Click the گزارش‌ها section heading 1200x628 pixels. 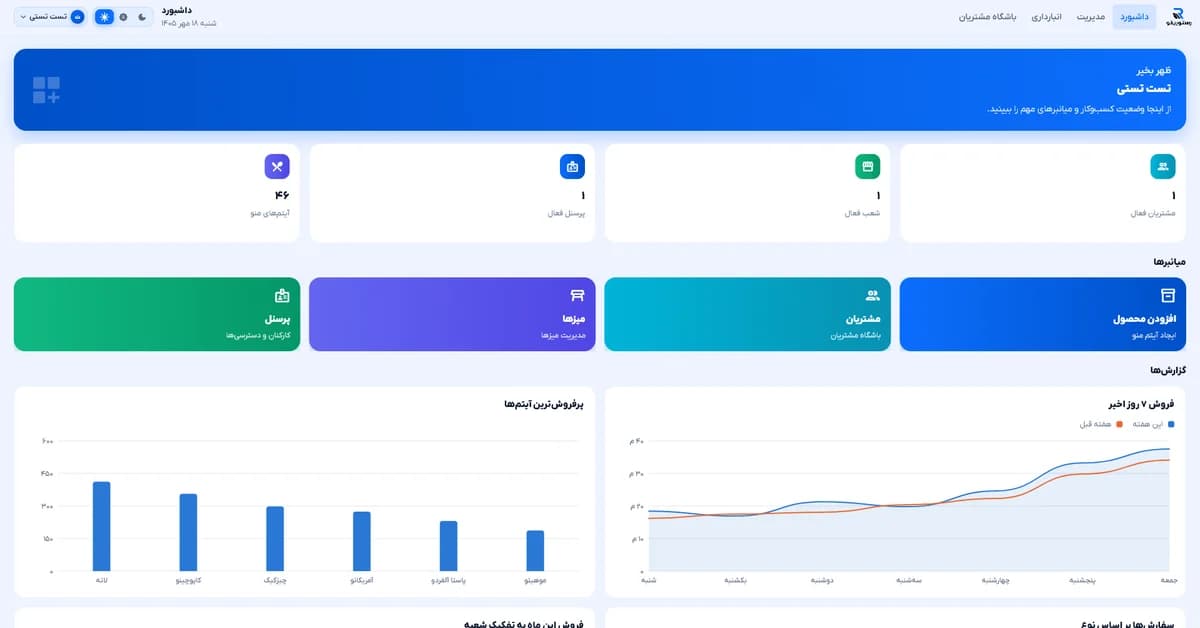(x=1168, y=371)
